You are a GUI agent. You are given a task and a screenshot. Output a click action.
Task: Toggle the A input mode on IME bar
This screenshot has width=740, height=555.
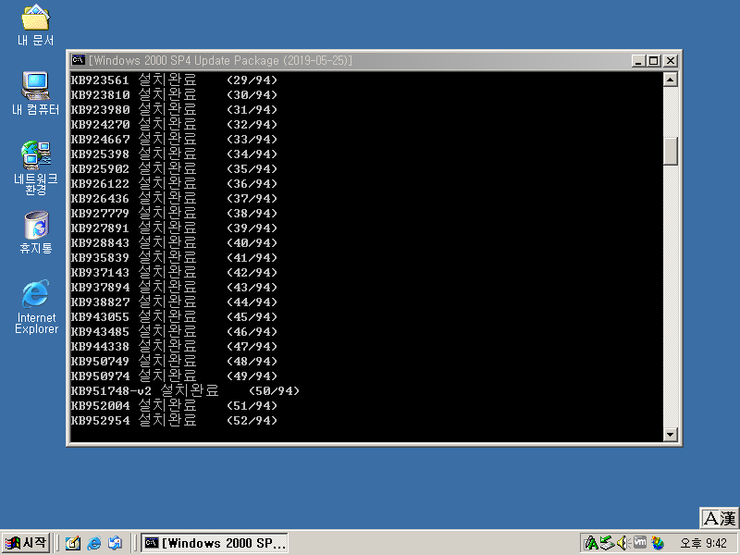[711, 519]
